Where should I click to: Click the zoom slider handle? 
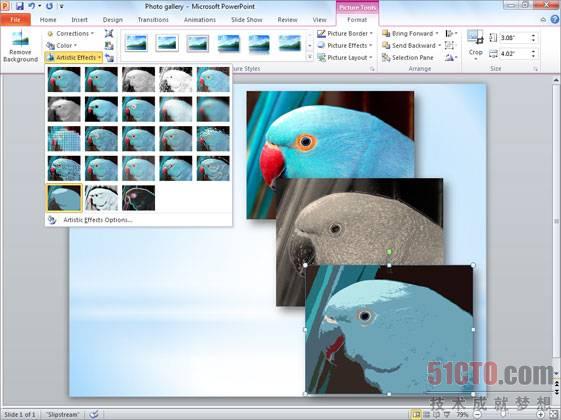point(503,415)
